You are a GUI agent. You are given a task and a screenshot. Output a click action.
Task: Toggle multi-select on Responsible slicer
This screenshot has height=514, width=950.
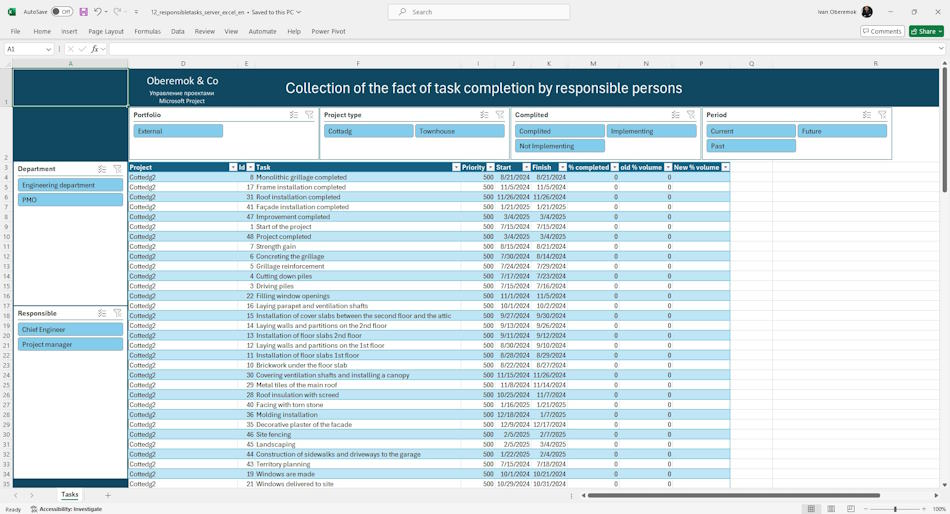click(102, 313)
